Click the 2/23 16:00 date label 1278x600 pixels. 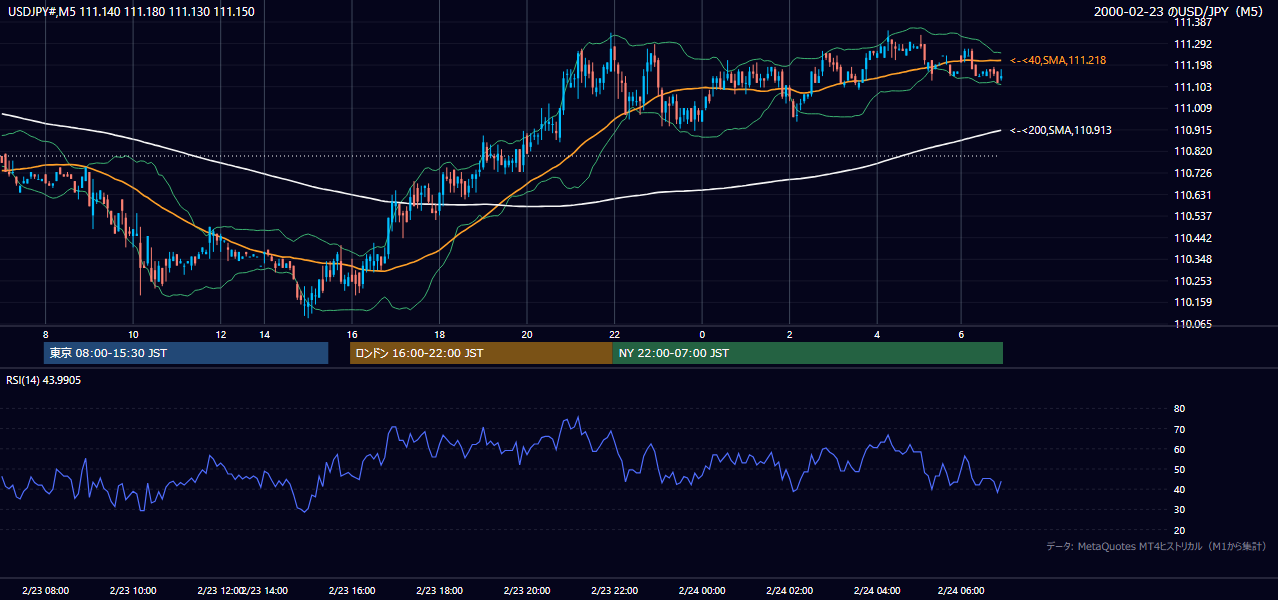pyautogui.click(x=351, y=590)
